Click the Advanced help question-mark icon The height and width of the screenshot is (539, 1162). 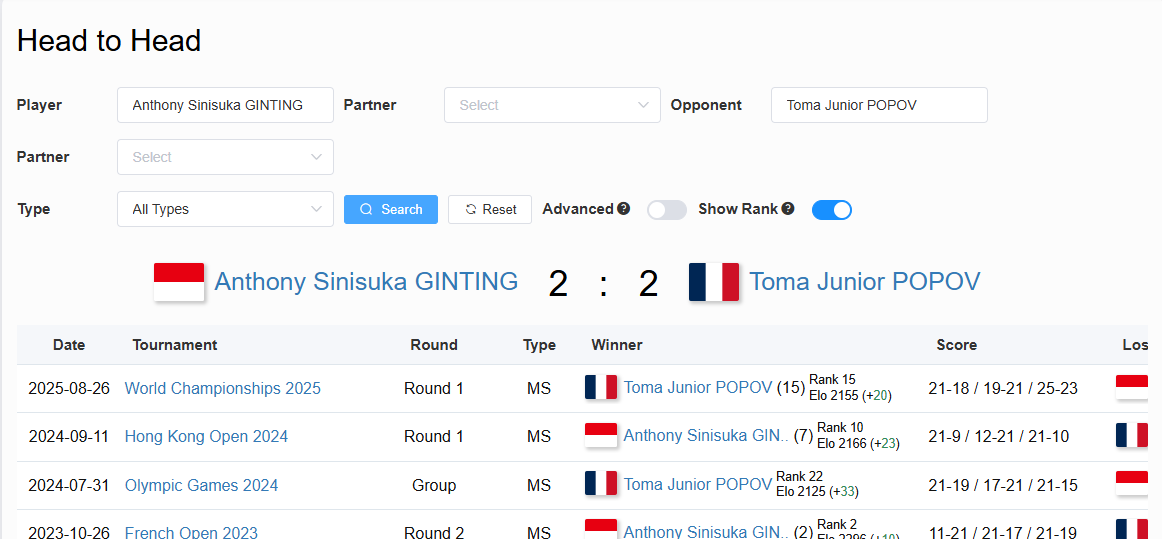coord(623,209)
